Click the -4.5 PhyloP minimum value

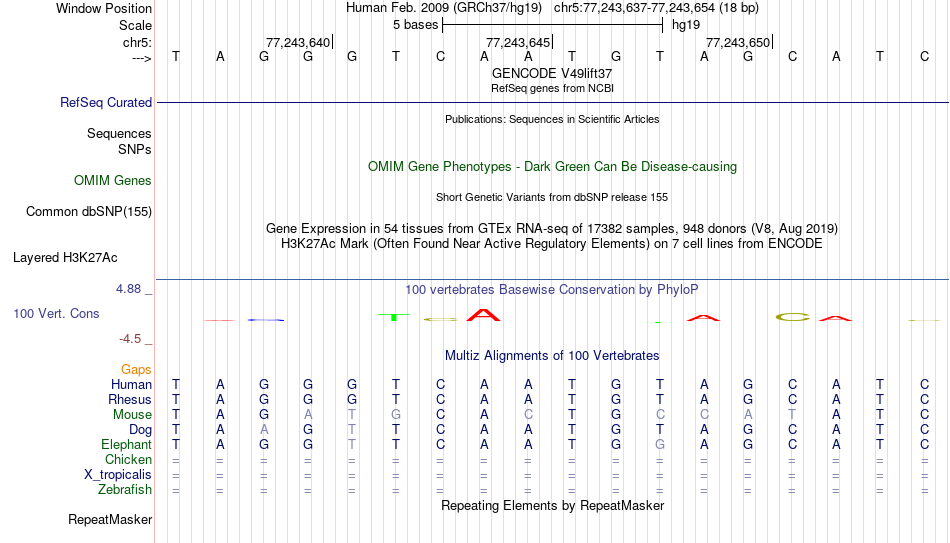click(130, 339)
